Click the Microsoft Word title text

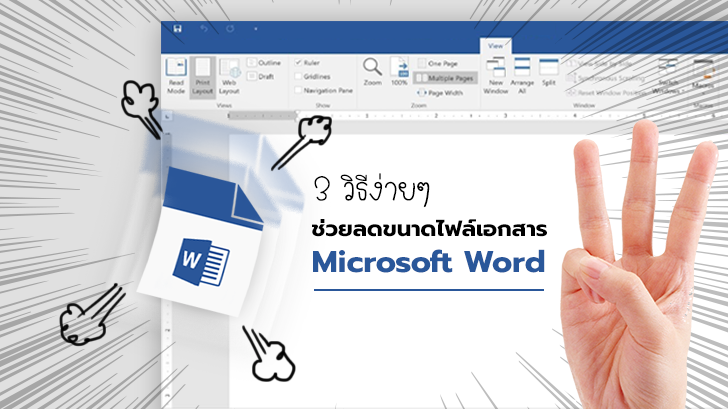429,261
